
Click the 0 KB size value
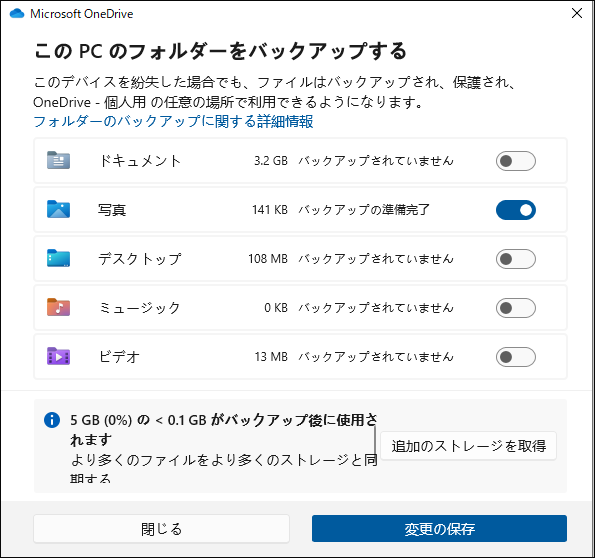[276, 308]
